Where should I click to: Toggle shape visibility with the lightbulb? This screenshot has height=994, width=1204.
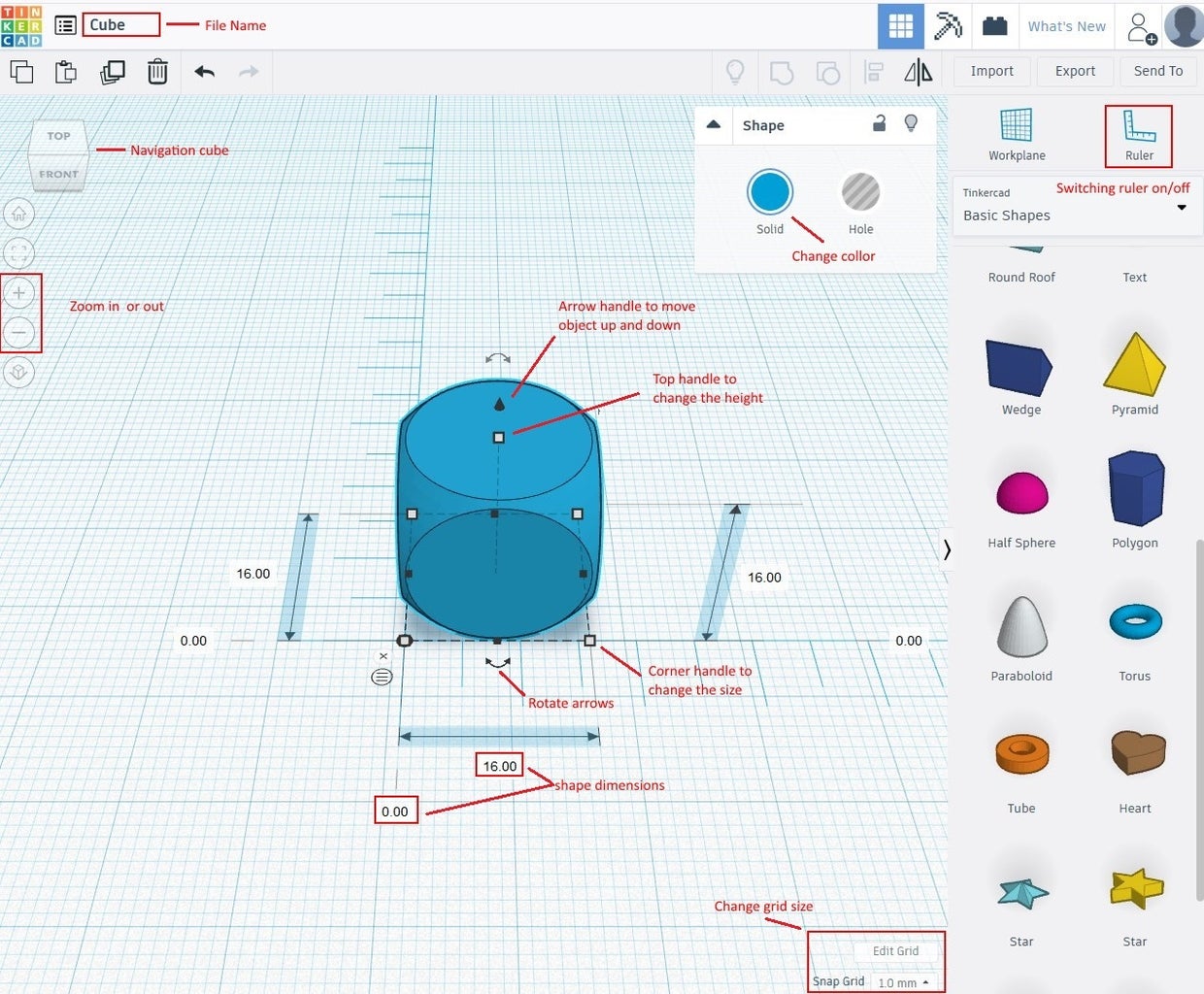click(x=911, y=124)
